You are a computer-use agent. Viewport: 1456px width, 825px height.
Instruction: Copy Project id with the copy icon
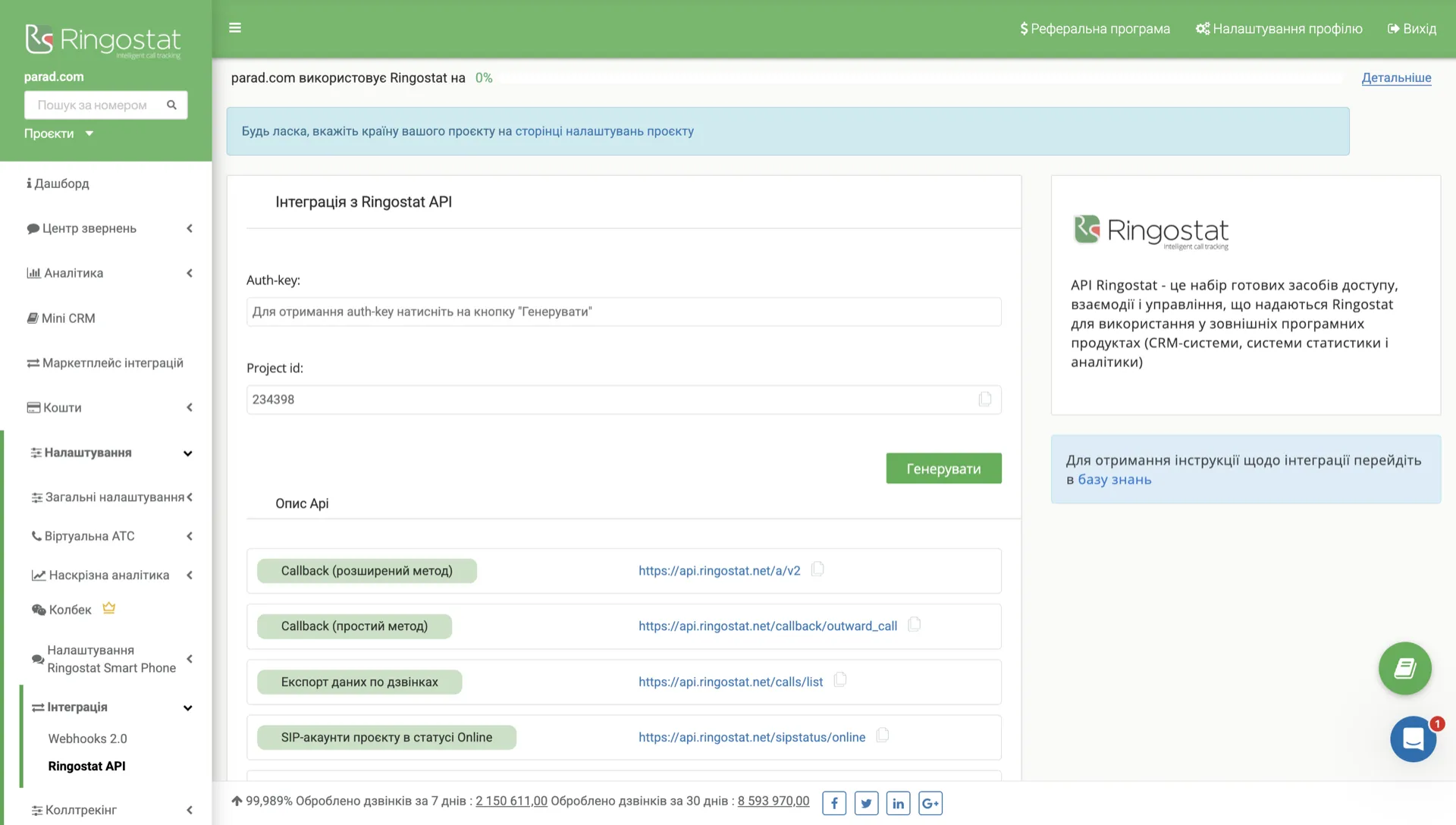click(984, 399)
